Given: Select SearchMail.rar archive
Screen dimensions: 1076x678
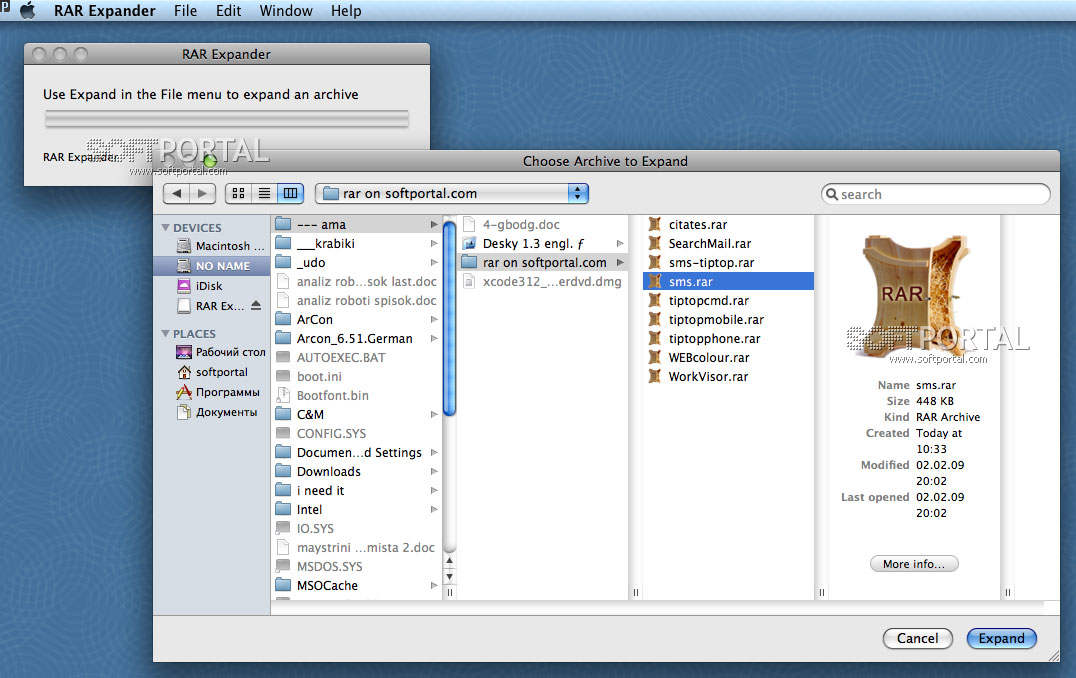Looking at the screenshot, I should [728, 244].
